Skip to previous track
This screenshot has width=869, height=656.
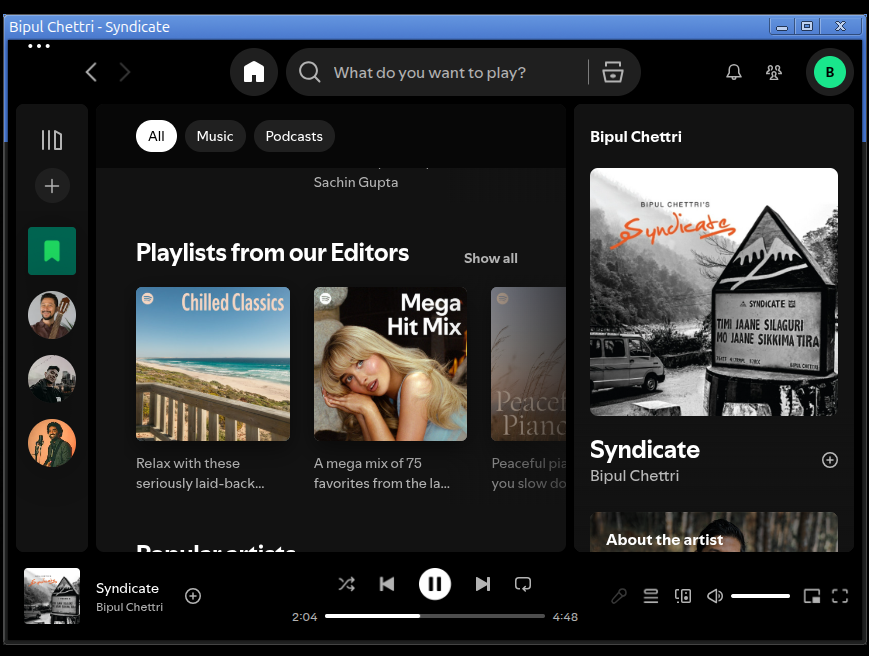tap(387, 584)
